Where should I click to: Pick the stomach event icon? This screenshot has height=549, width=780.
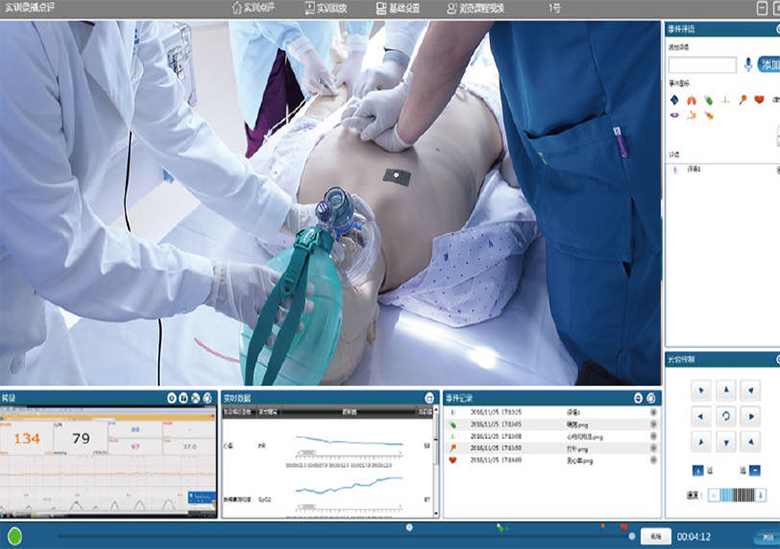(691, 115)
